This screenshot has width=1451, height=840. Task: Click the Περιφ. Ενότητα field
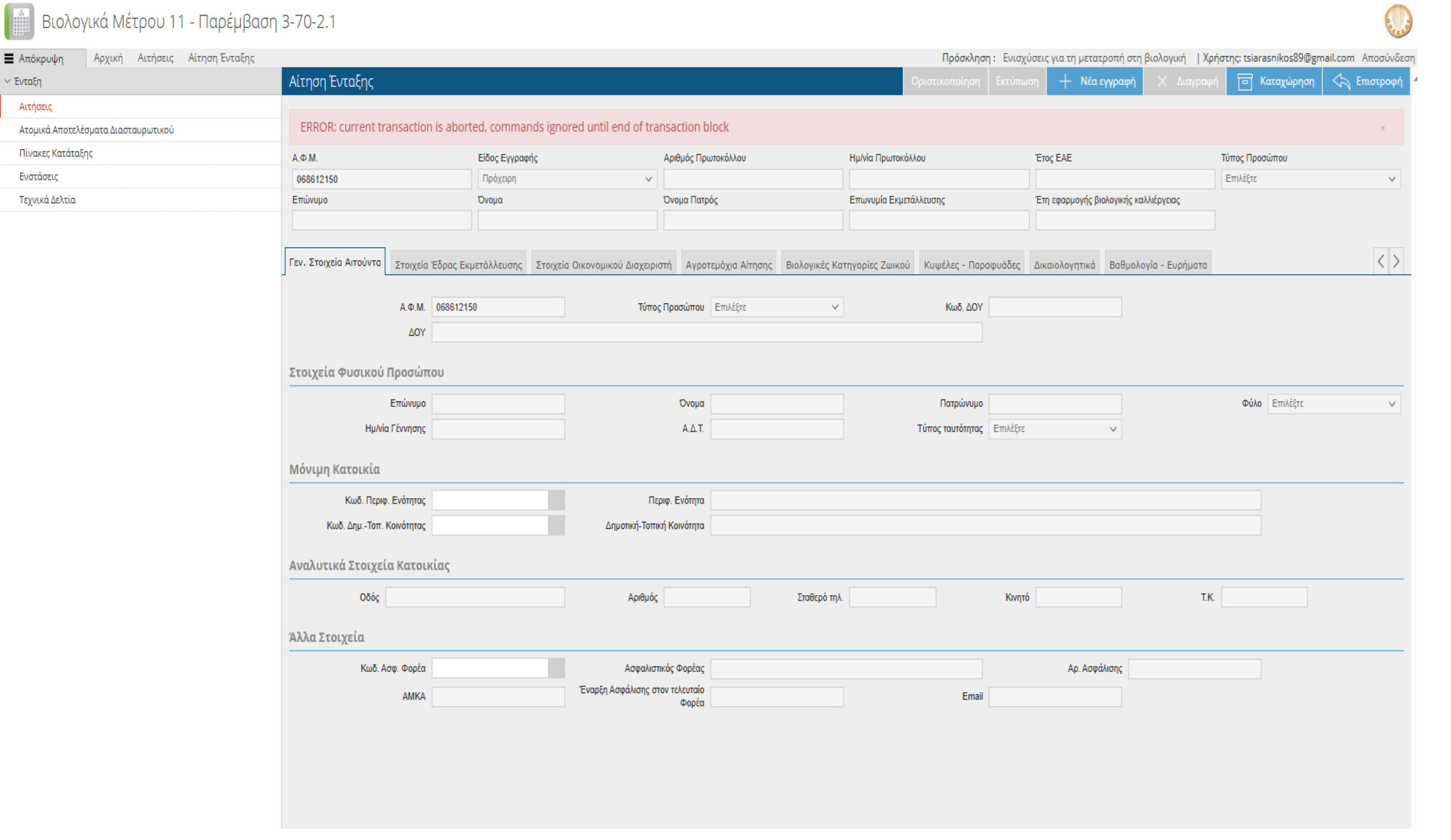coord(985,500)
